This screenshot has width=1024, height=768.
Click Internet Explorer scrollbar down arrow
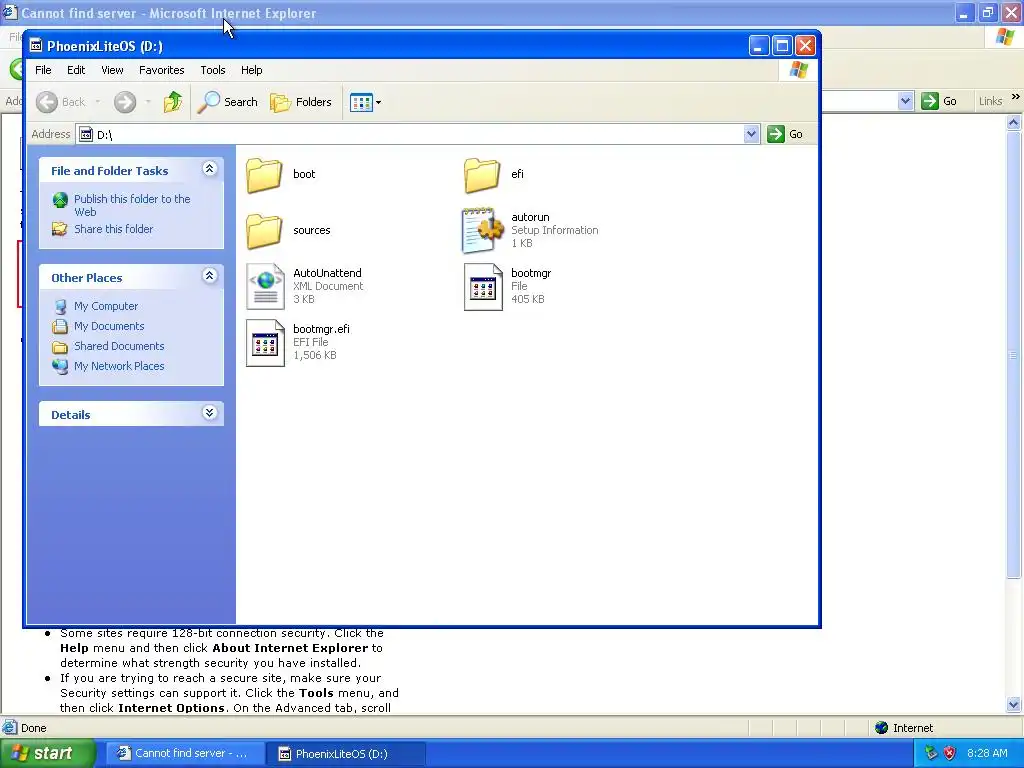coord(1014,705)
